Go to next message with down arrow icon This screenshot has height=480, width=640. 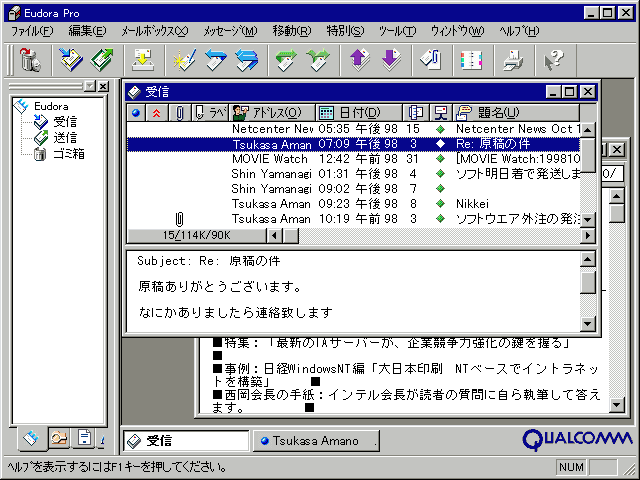[391, 60]
